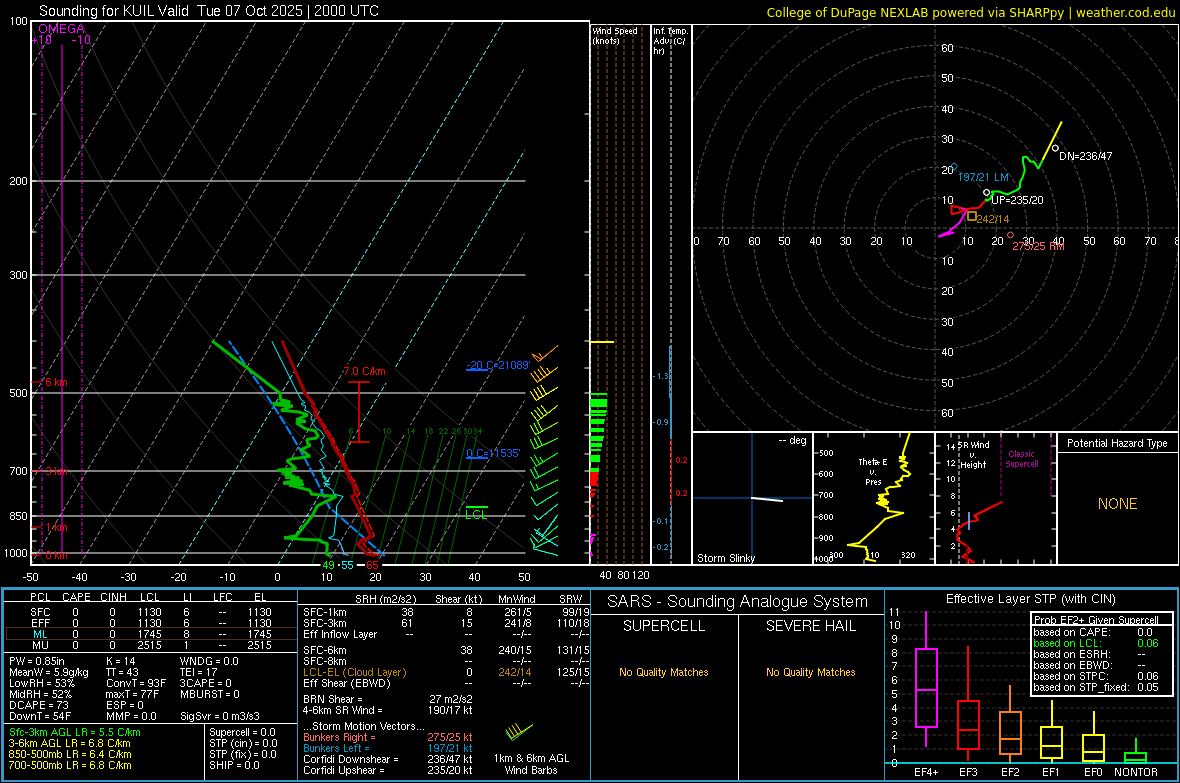Select the SFC parcel row

(x=149, y=612)
